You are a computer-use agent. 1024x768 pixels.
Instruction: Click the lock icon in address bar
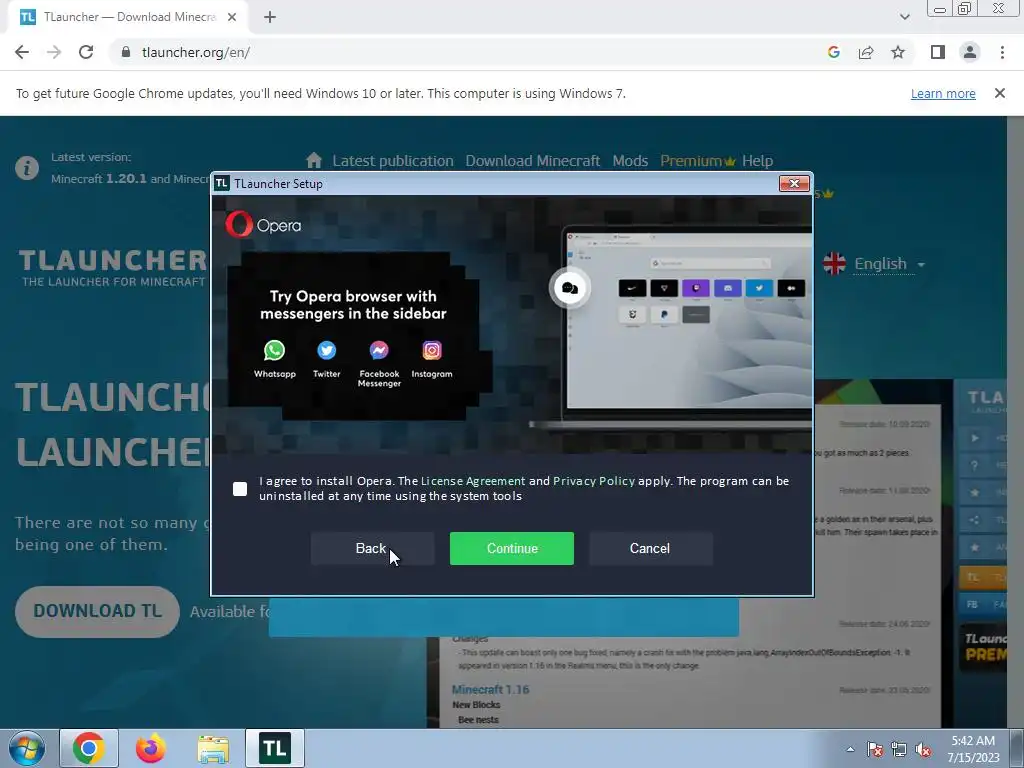[126, 52]
